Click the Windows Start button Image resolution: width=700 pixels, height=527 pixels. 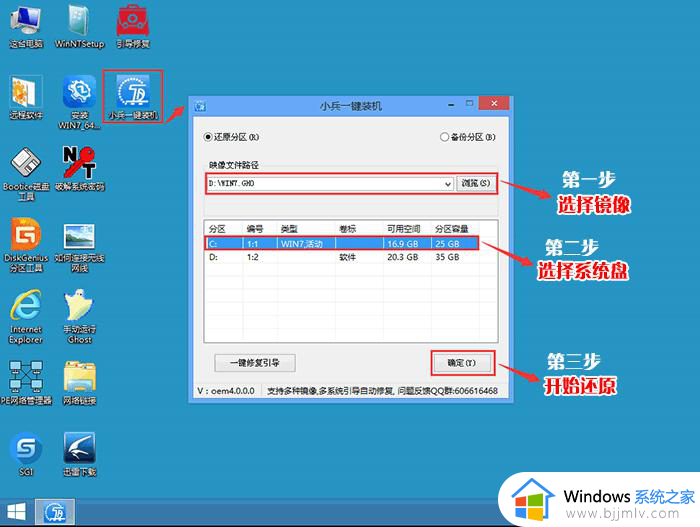[x=17, y=512]
